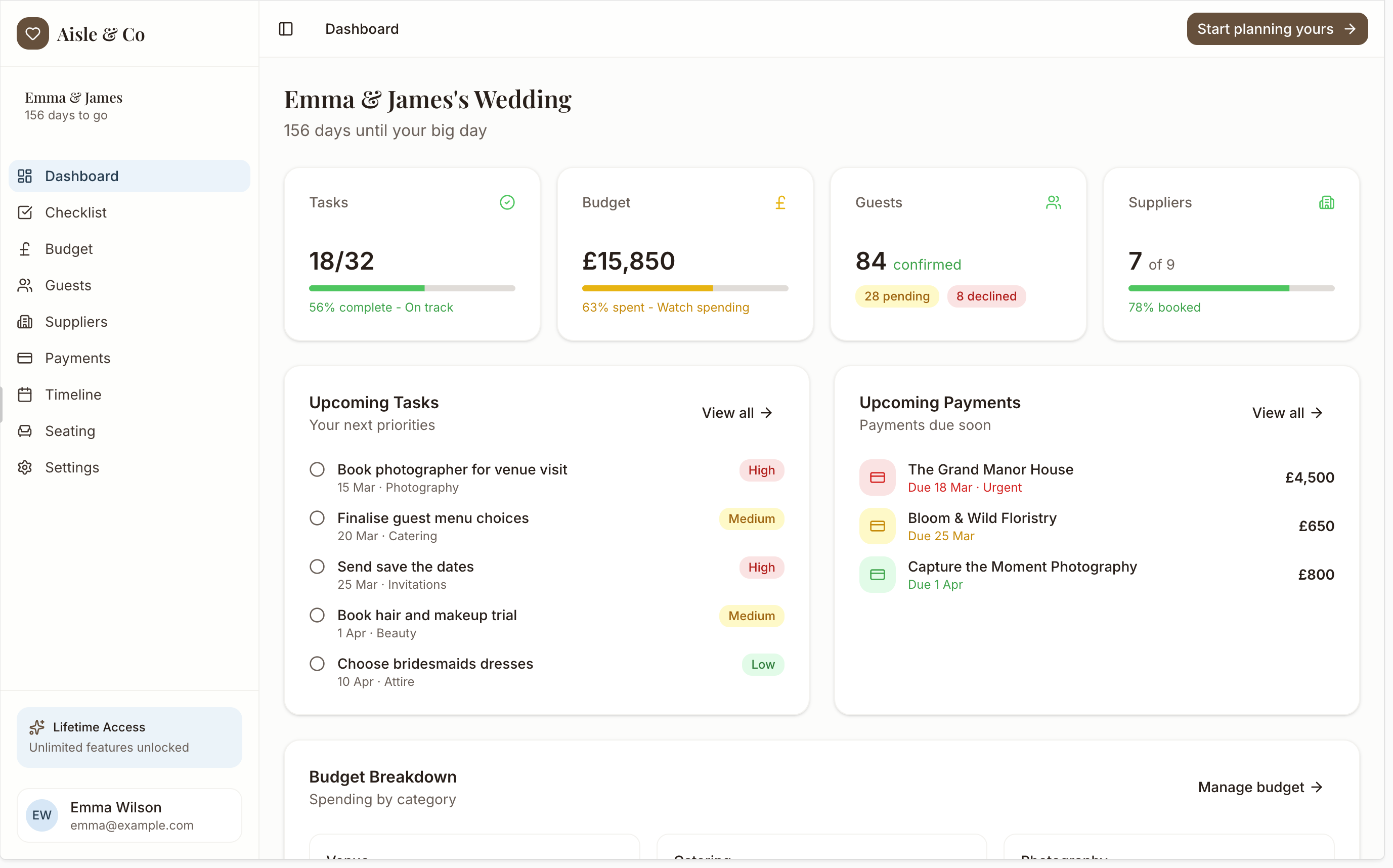Click the pound icon on Budget card
Viewport: 1393px width, 868px height.
click(780, 202)
